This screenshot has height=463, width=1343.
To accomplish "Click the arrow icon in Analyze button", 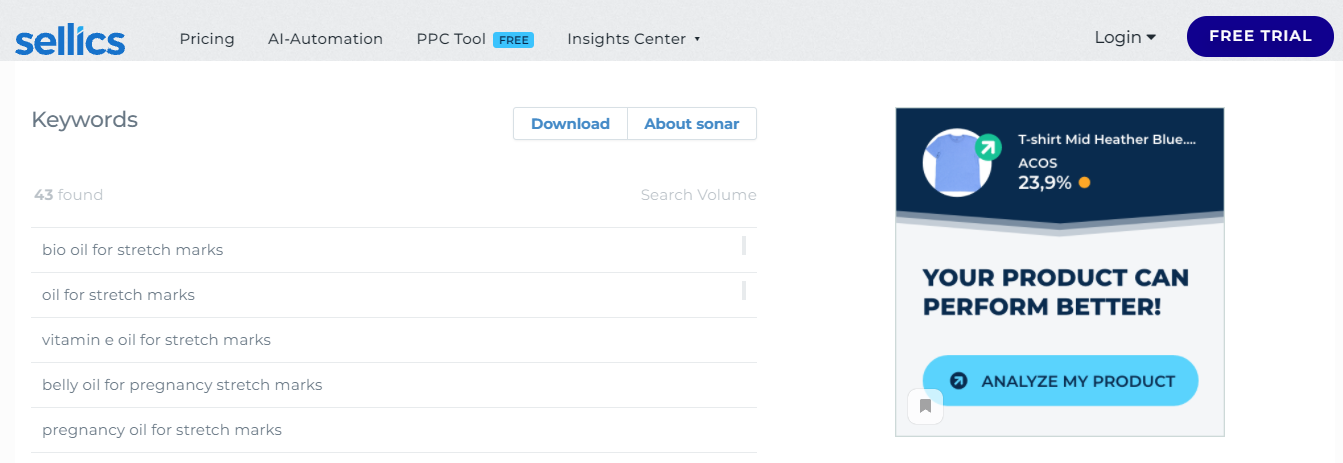I will (x=958, y=381).
